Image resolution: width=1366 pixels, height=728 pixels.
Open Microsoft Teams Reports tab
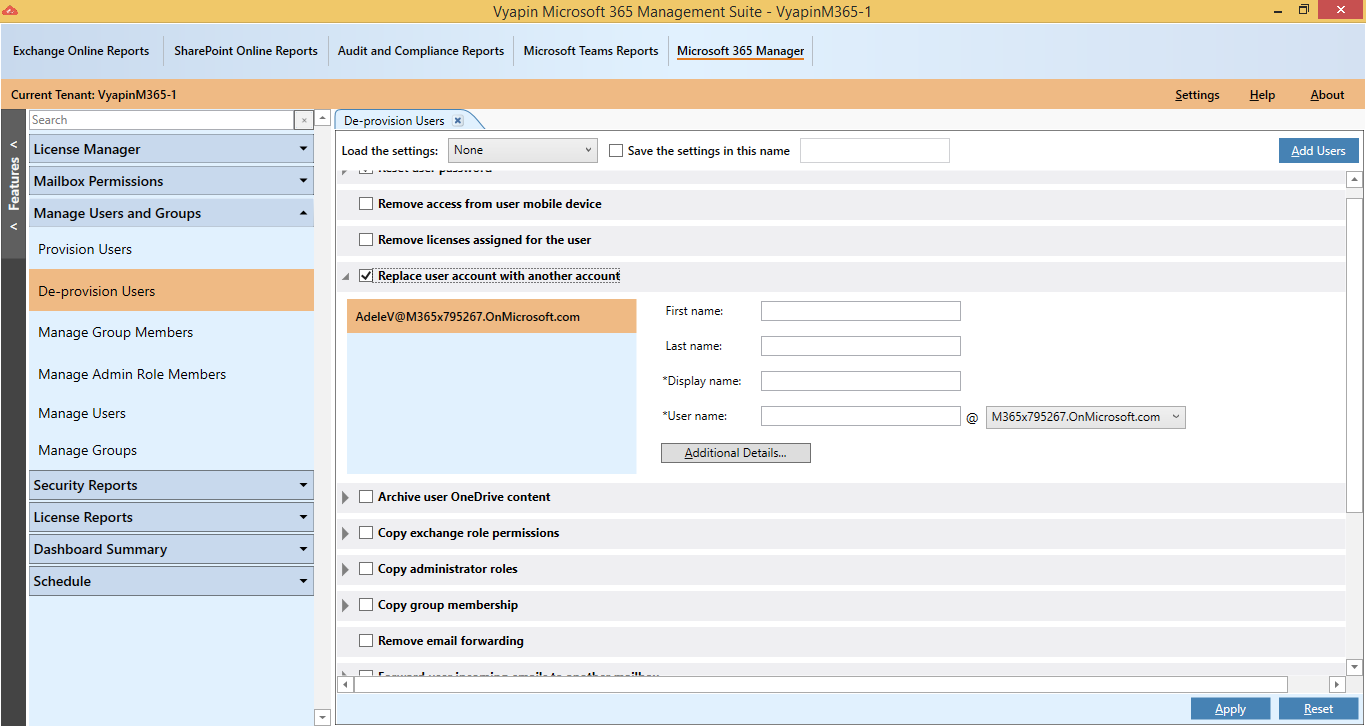tap(591, 51)
